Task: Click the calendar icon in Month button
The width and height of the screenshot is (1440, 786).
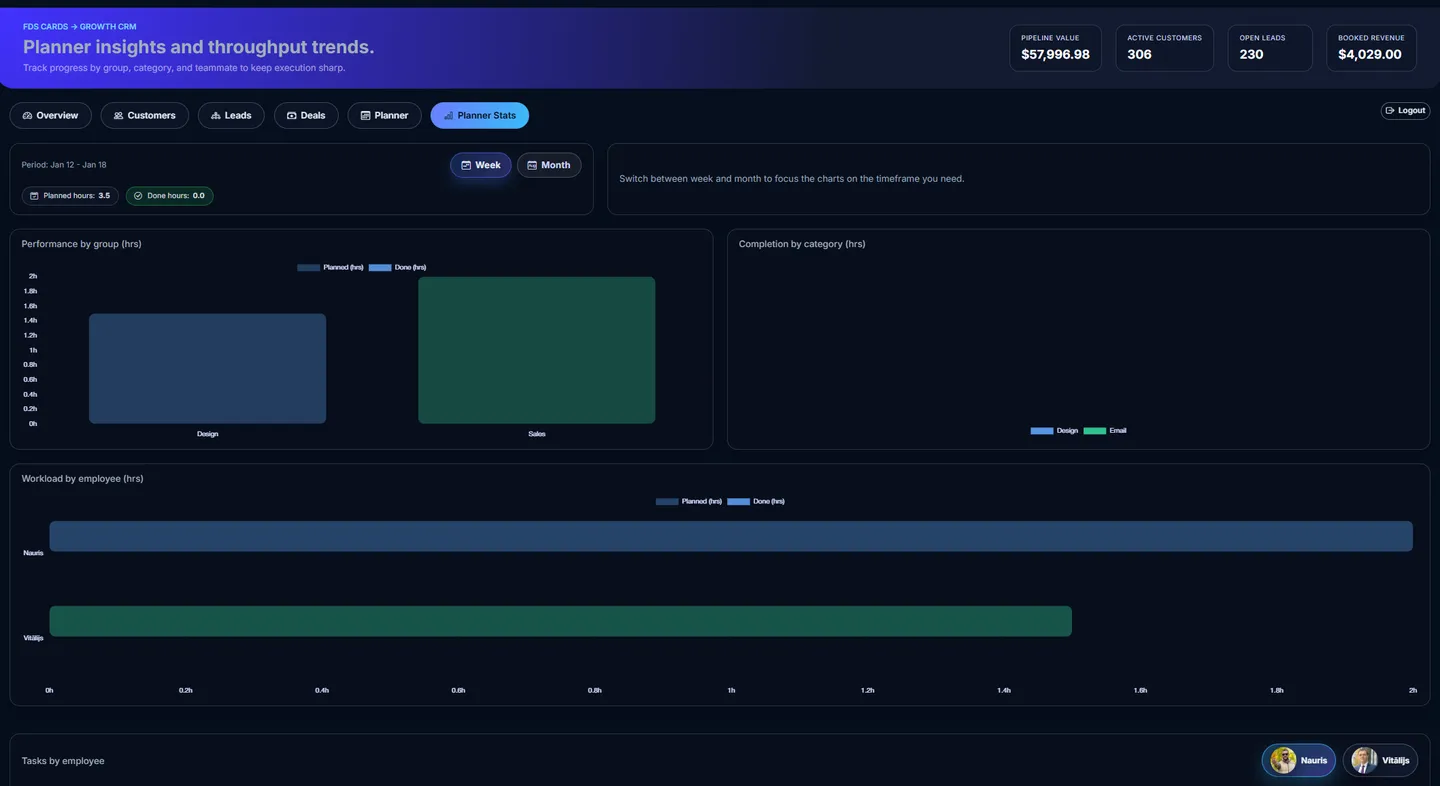Action: coord(532,165)
